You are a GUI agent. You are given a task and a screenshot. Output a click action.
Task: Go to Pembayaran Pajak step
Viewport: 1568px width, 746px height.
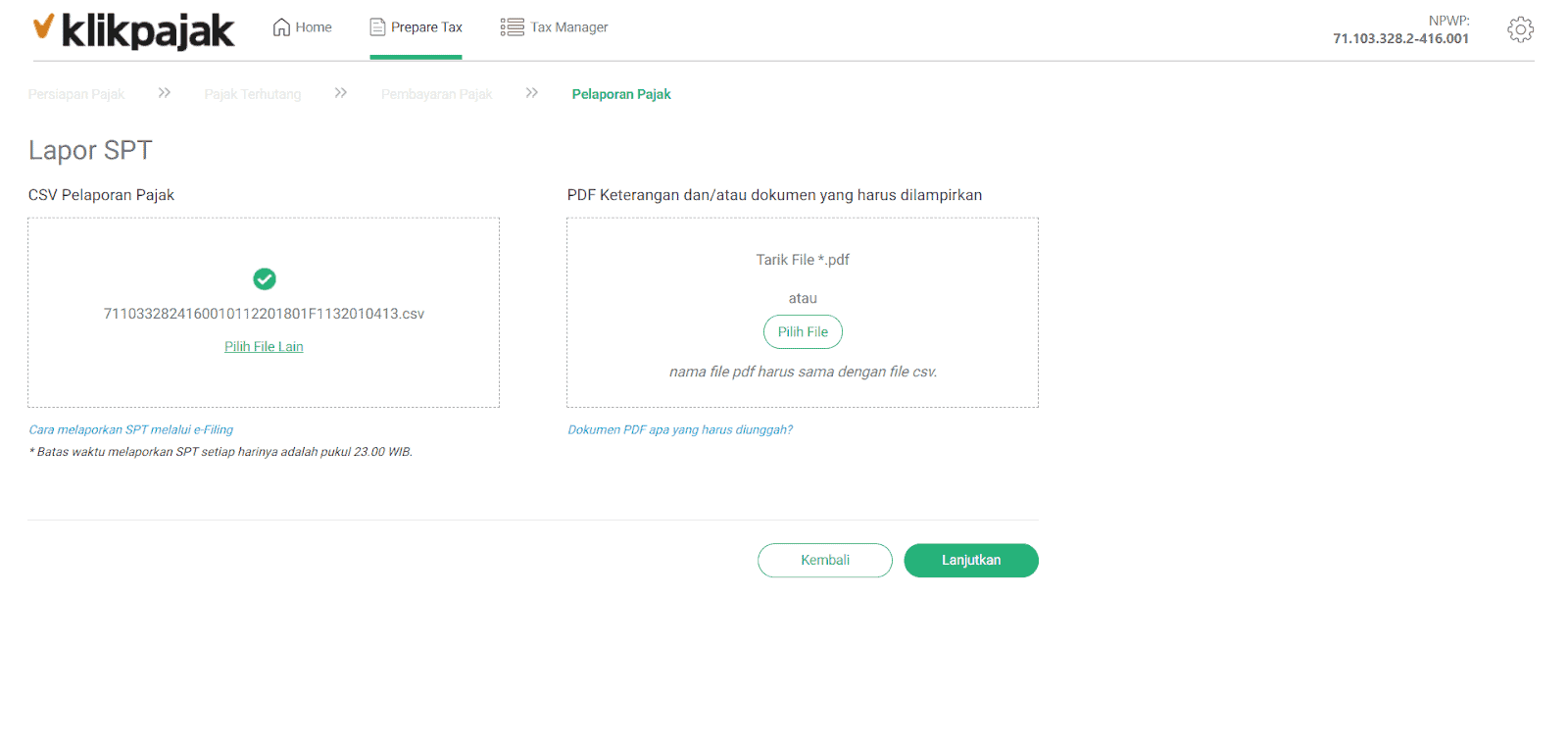point(437,94)
